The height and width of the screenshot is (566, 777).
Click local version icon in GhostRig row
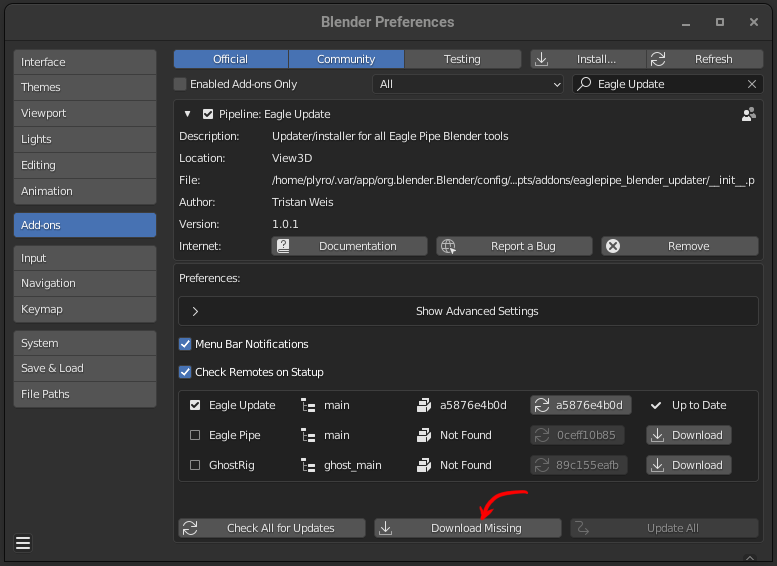pyautogui.click(x=424, y=465)
